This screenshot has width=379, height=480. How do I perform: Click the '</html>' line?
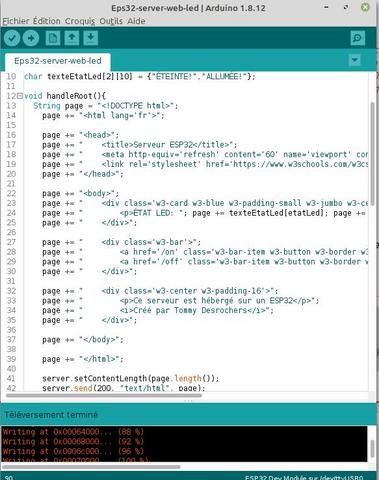pos(83,359)
